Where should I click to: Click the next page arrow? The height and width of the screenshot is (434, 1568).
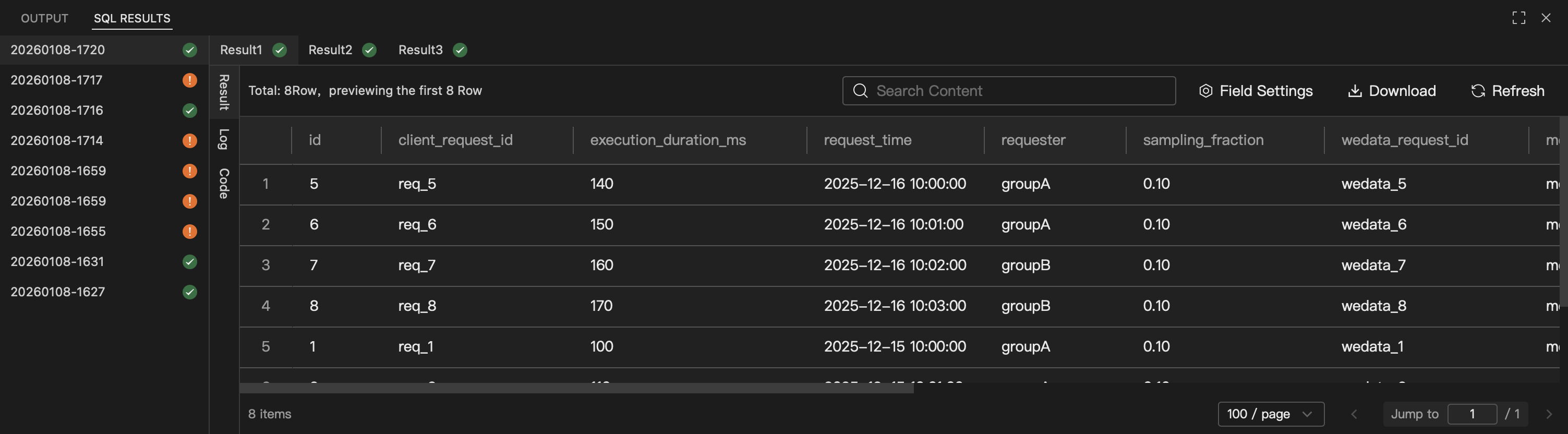pyautogui.click(x=1549, y=415)
